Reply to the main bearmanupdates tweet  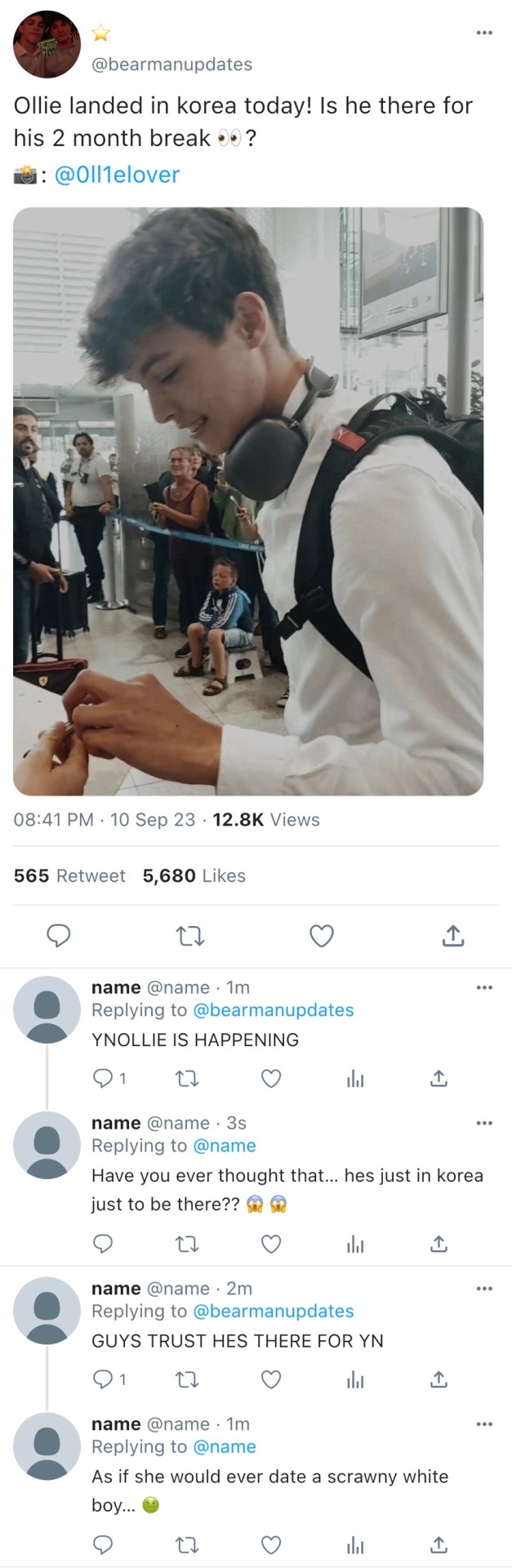58,935
